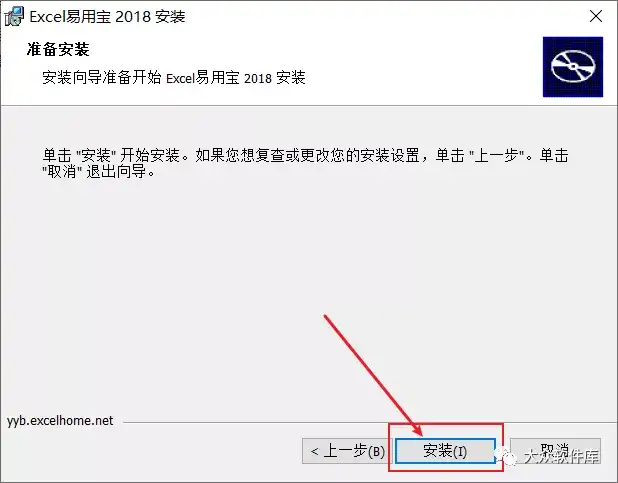Click the red arrow annotation's tail end
Screen dimensions: 618x483
[x=325, y=315]
